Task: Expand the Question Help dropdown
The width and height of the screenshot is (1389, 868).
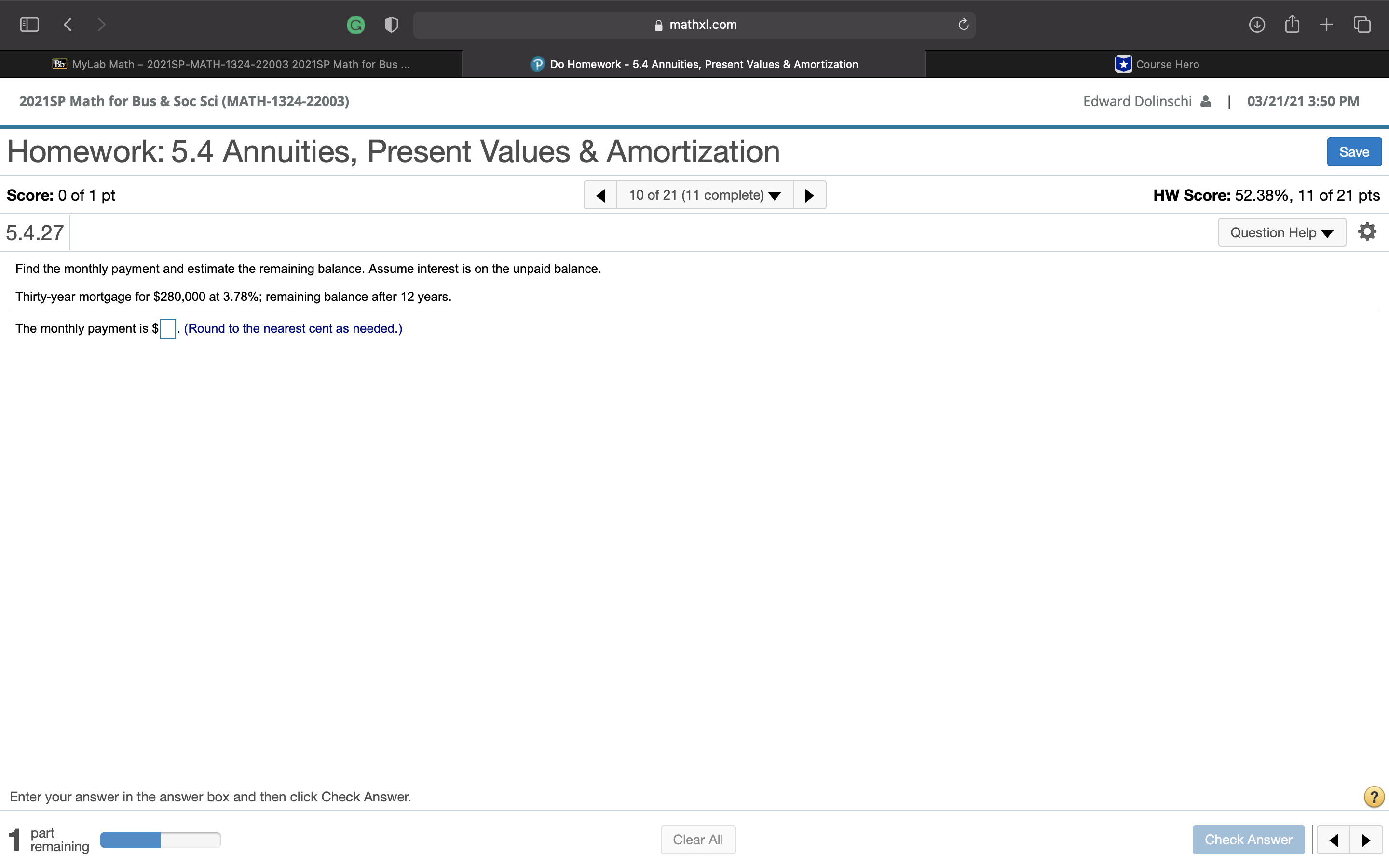Action: coord(1281,232)
